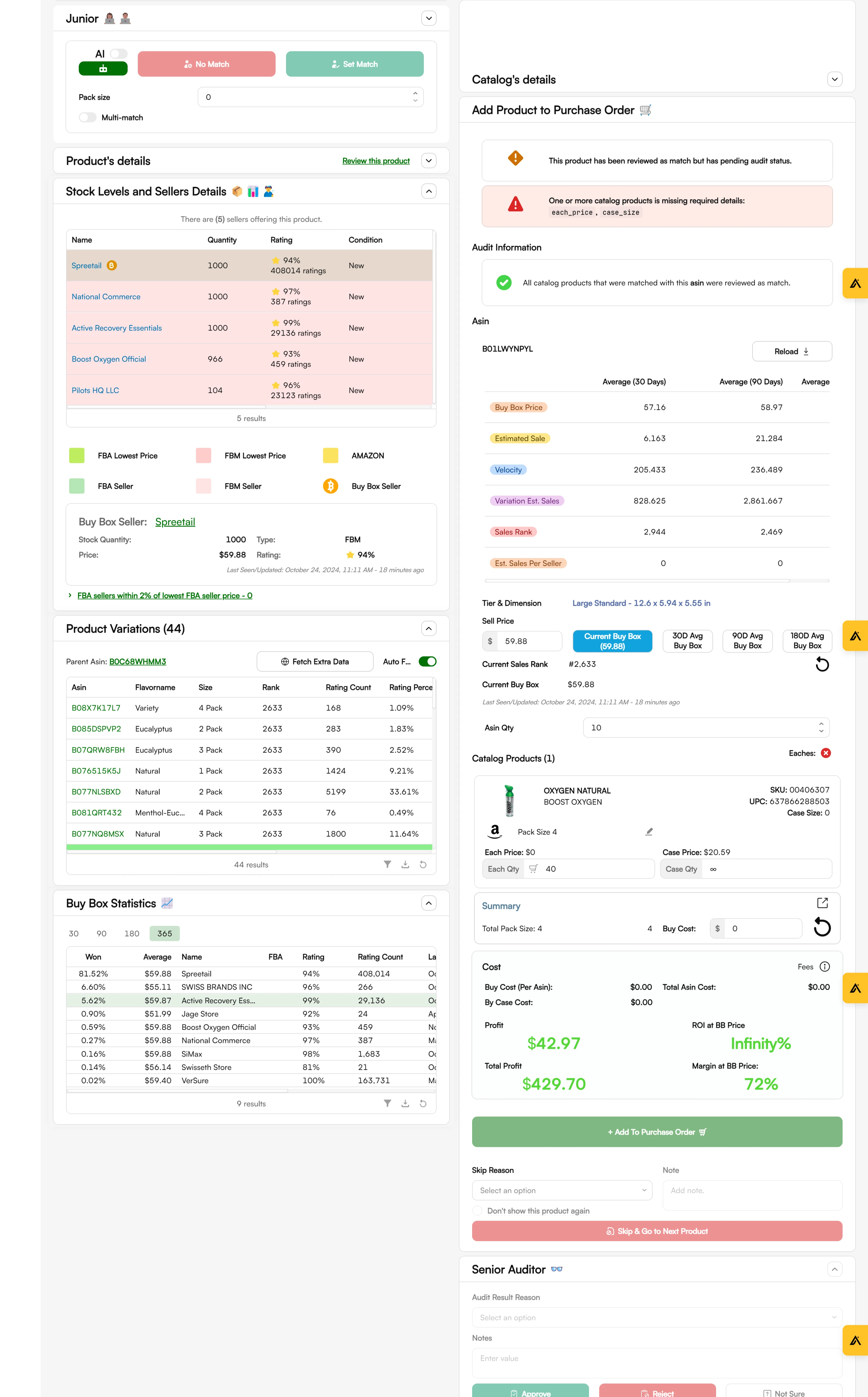Click the red Eaches X icon
The height and width of the screenshot is (1397, 868).
click(x=826, y=753)
